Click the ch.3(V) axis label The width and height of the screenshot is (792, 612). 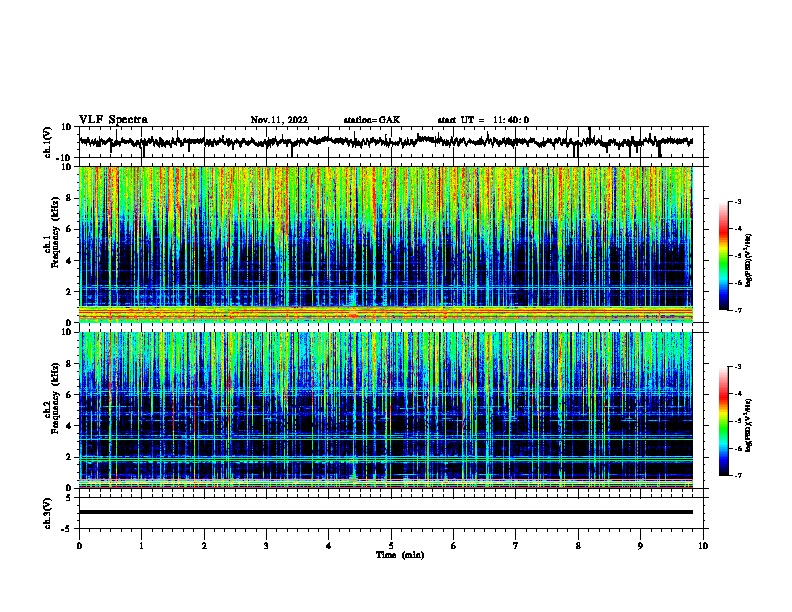pos(48,513)
